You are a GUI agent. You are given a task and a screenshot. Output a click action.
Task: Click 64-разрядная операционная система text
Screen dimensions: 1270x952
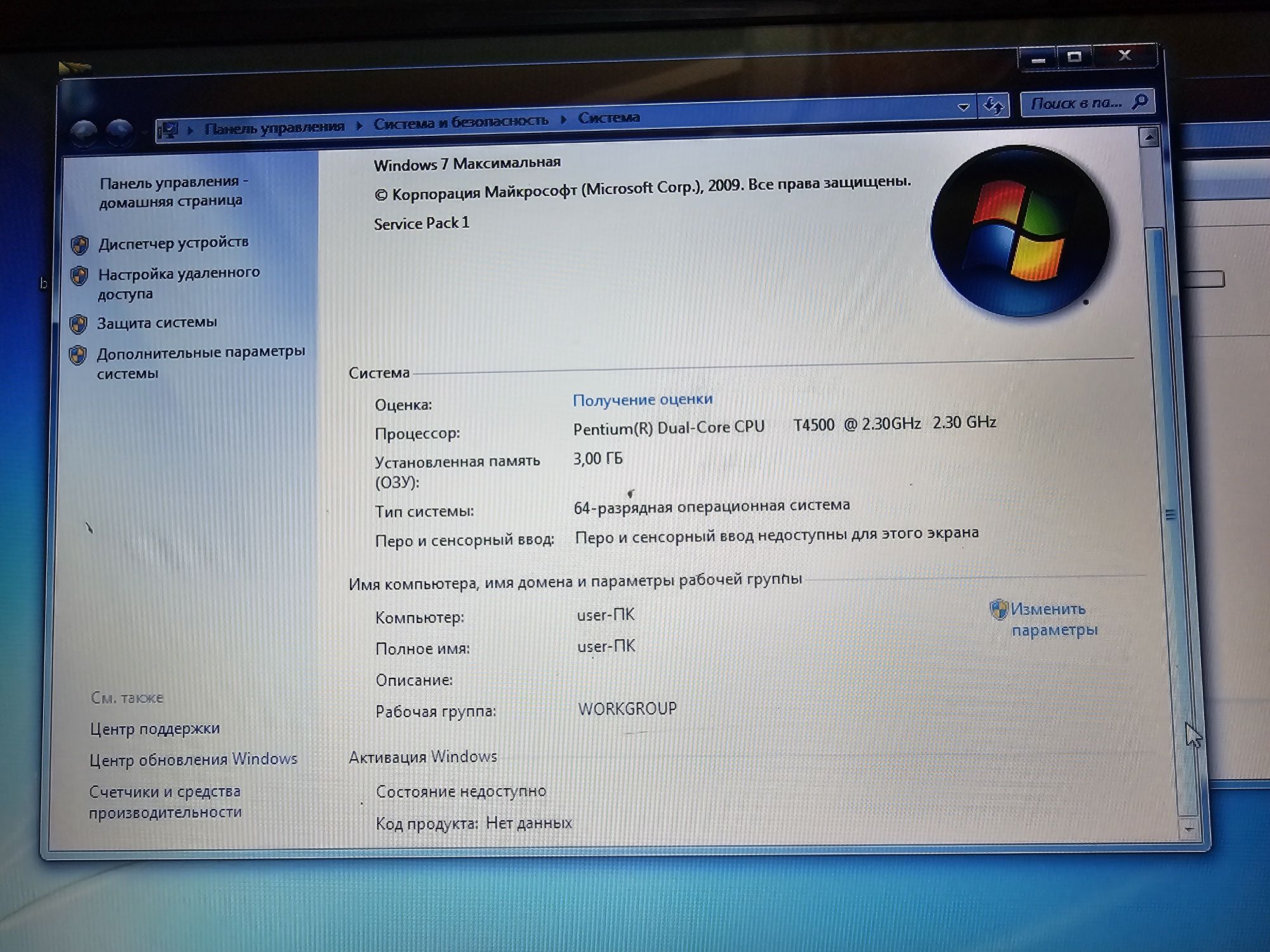pos(711,506)
